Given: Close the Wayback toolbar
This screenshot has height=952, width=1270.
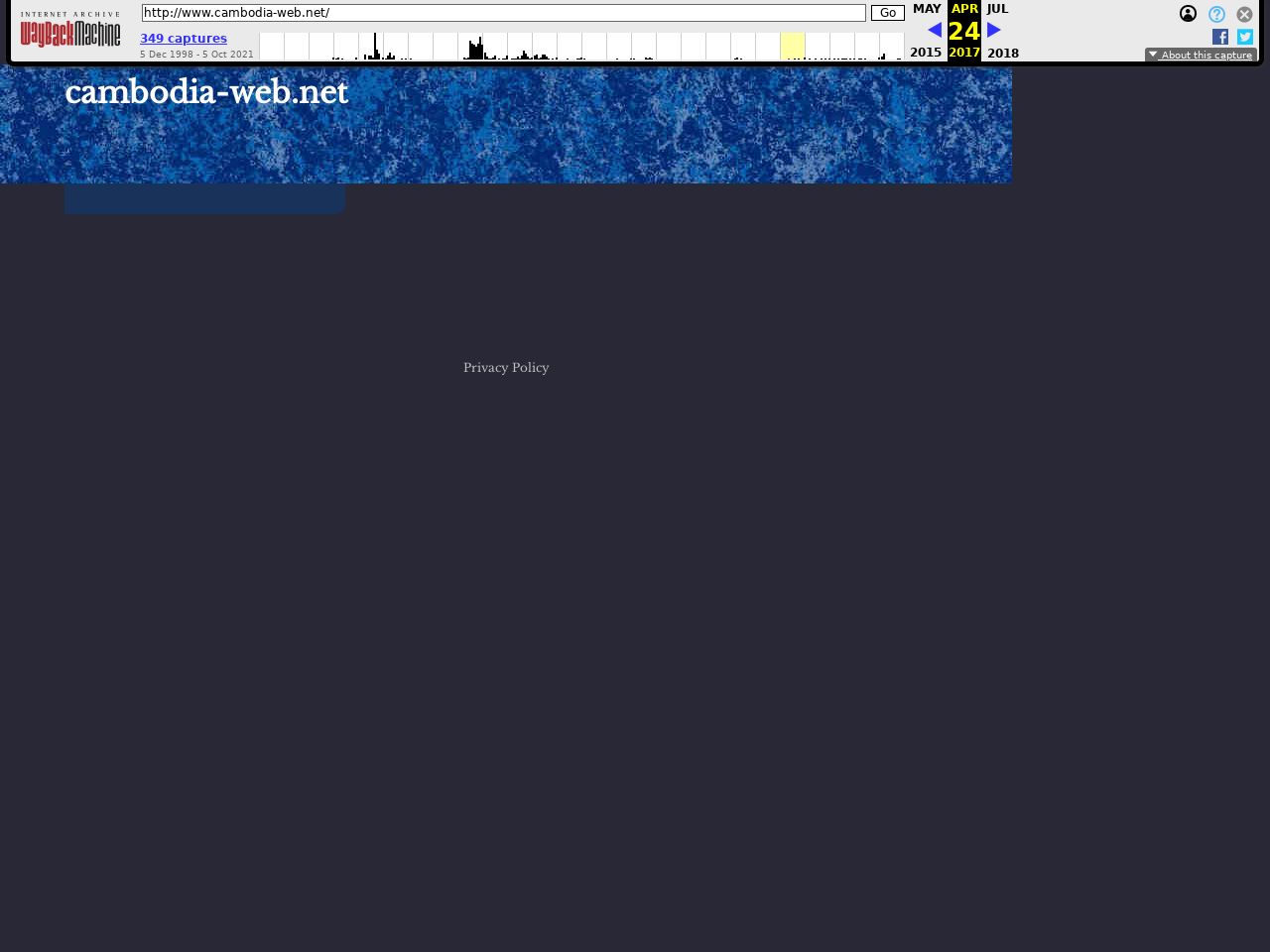Looking at the screenshot, I should pyautogui.click(x=1244, y=14).
